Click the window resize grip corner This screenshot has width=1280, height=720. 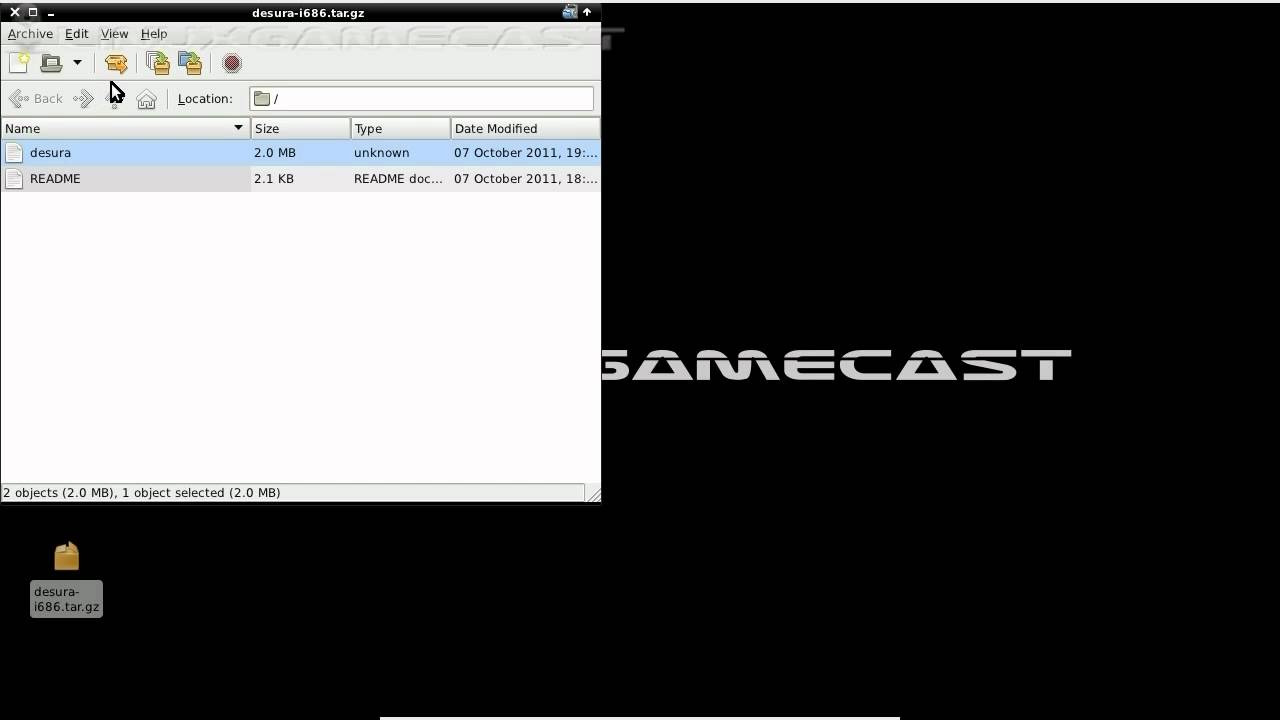pos(593,493)
